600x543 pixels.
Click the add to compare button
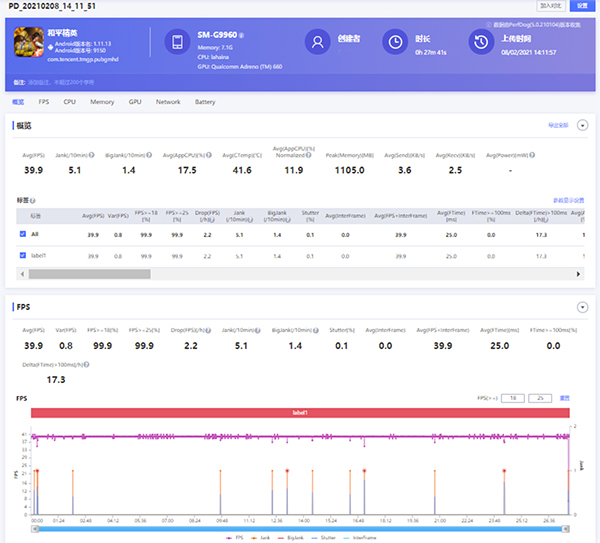pos(550,6)
